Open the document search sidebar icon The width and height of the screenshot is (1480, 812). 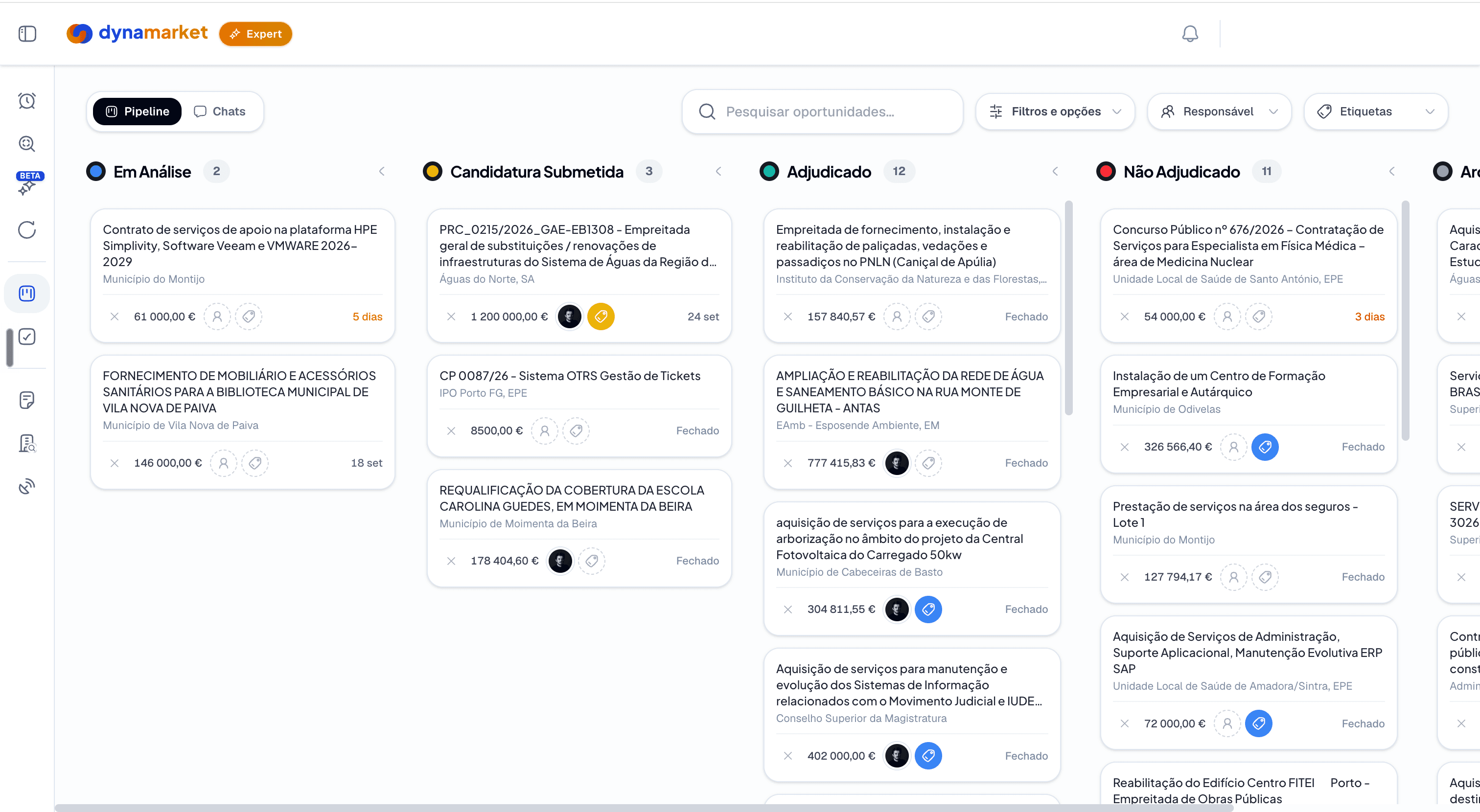pyautogui.click(x=27, y=443)
